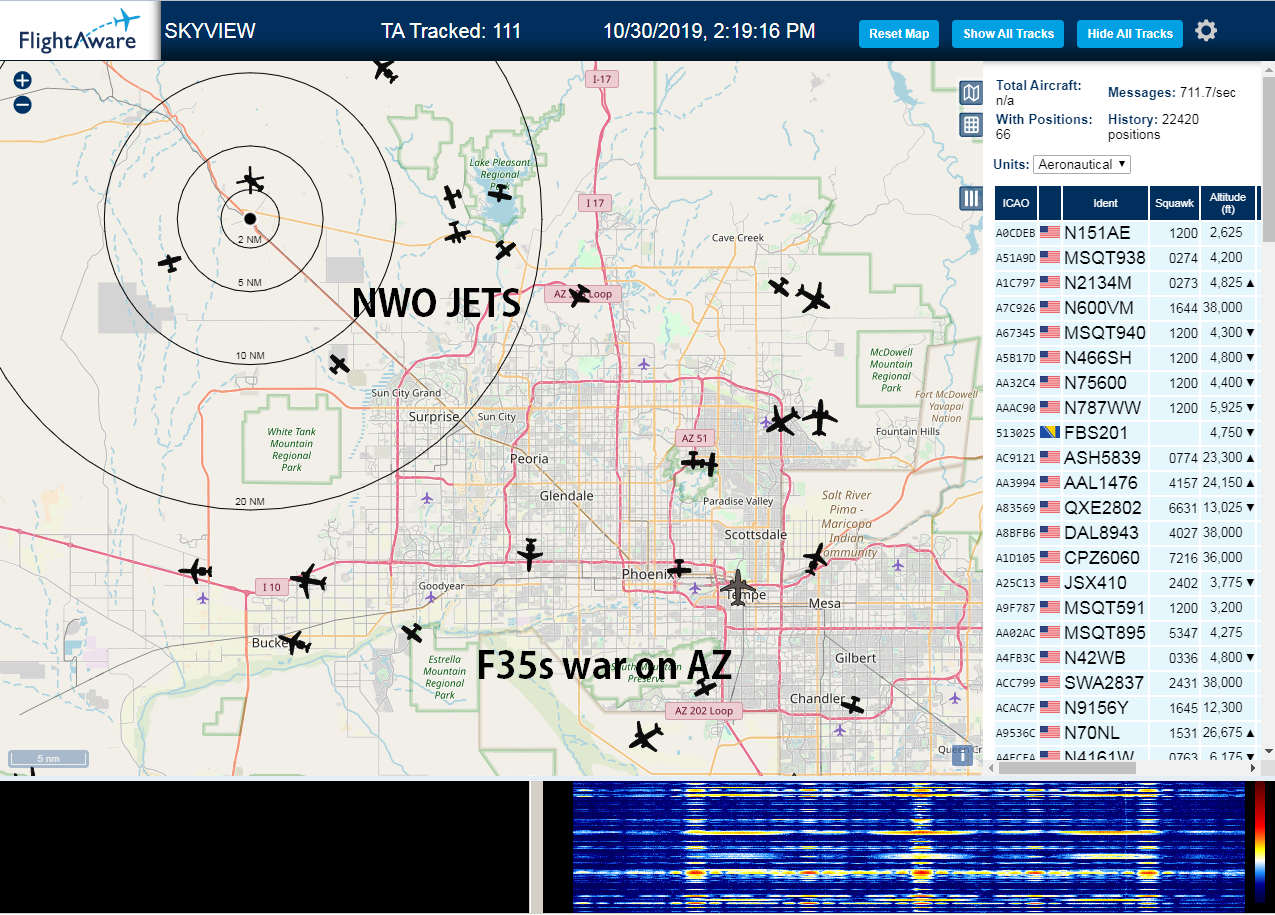Screen dimensions: 1275x915
Task: Select the aircraft southeast of Chandler
Action: click(852, 705)
